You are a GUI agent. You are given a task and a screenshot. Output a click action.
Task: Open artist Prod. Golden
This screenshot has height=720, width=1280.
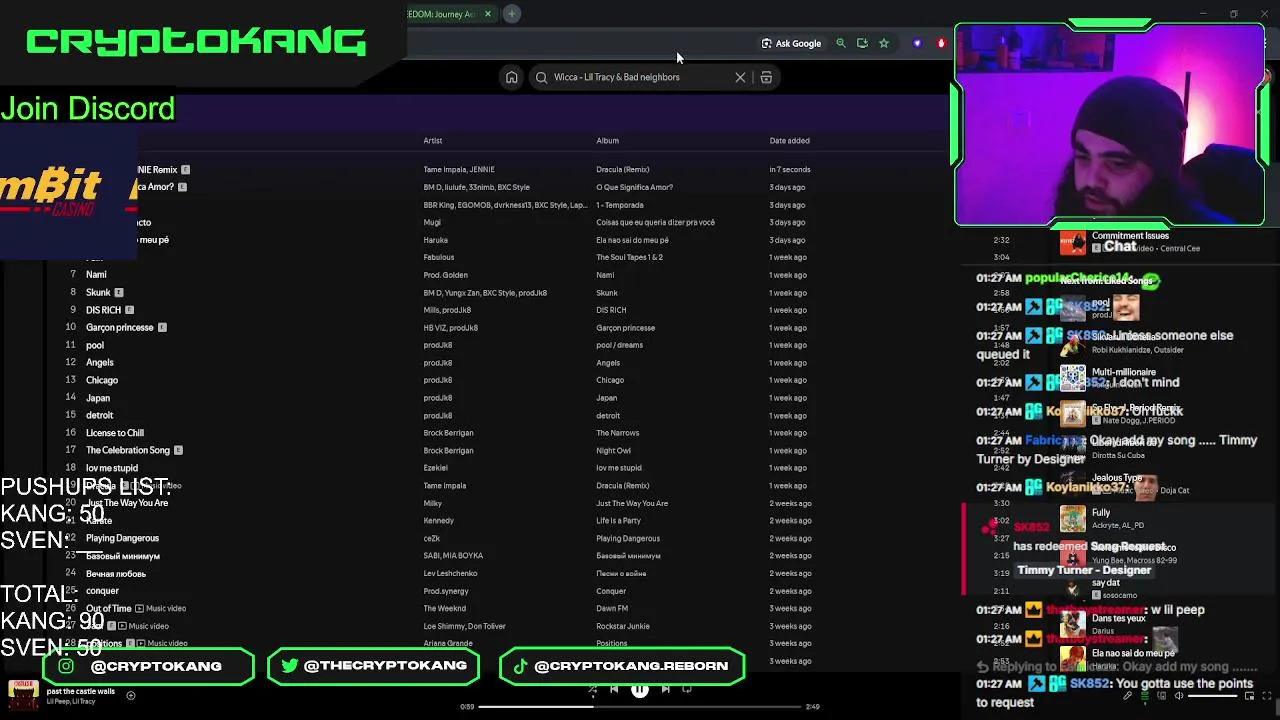tap(445, 275)
